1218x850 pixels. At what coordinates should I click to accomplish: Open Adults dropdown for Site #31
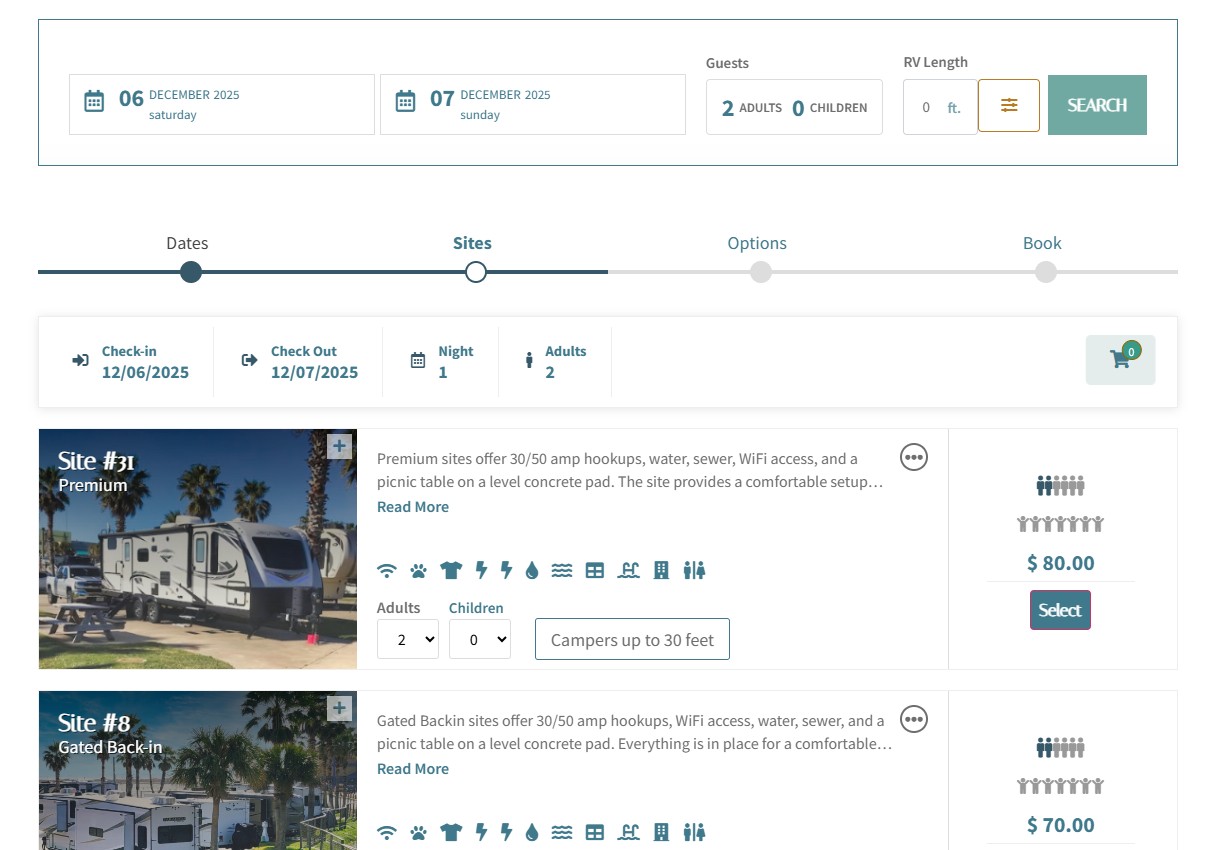[407, 640]
